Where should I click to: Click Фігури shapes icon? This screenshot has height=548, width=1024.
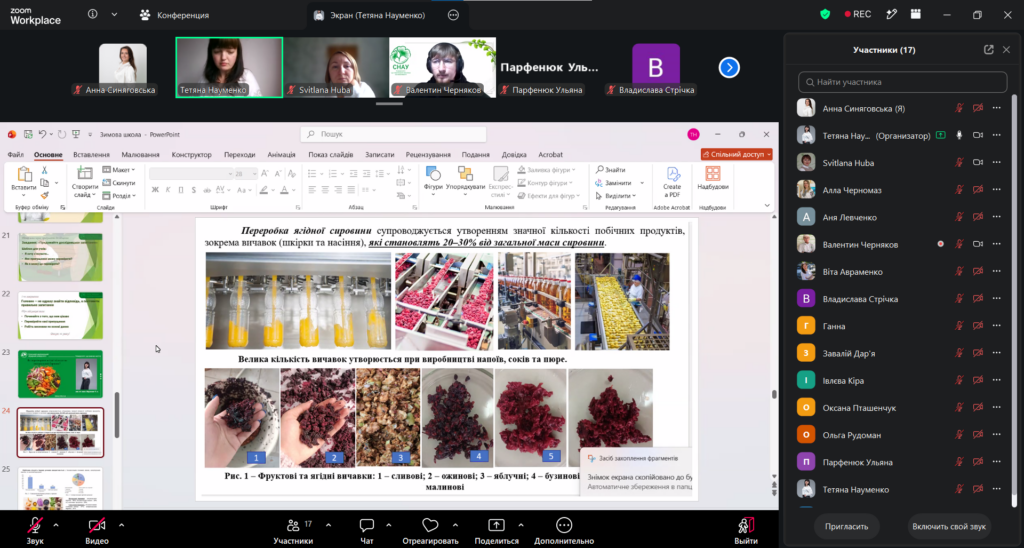pos(433,173)
